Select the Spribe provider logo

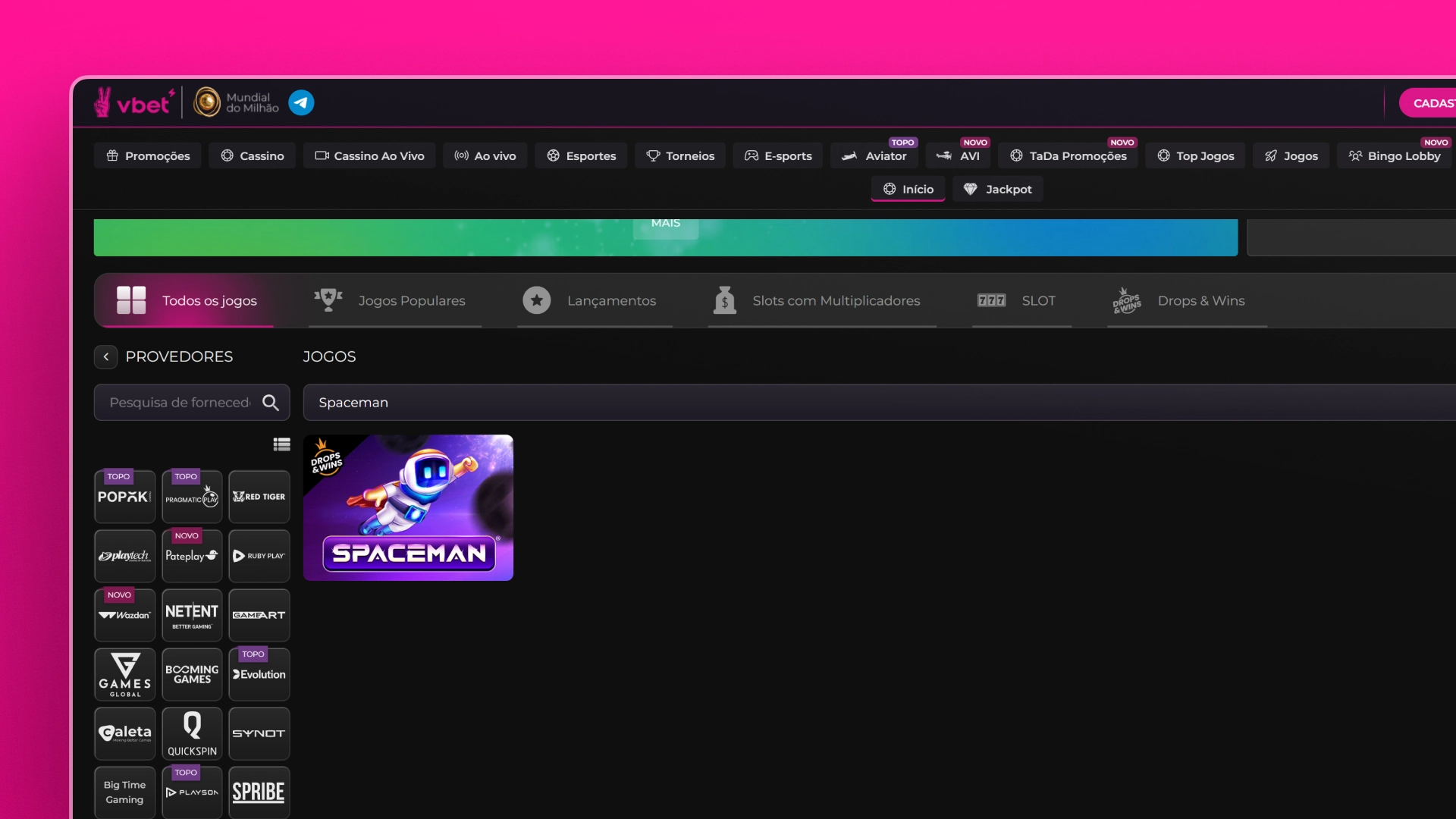point(259,792)
